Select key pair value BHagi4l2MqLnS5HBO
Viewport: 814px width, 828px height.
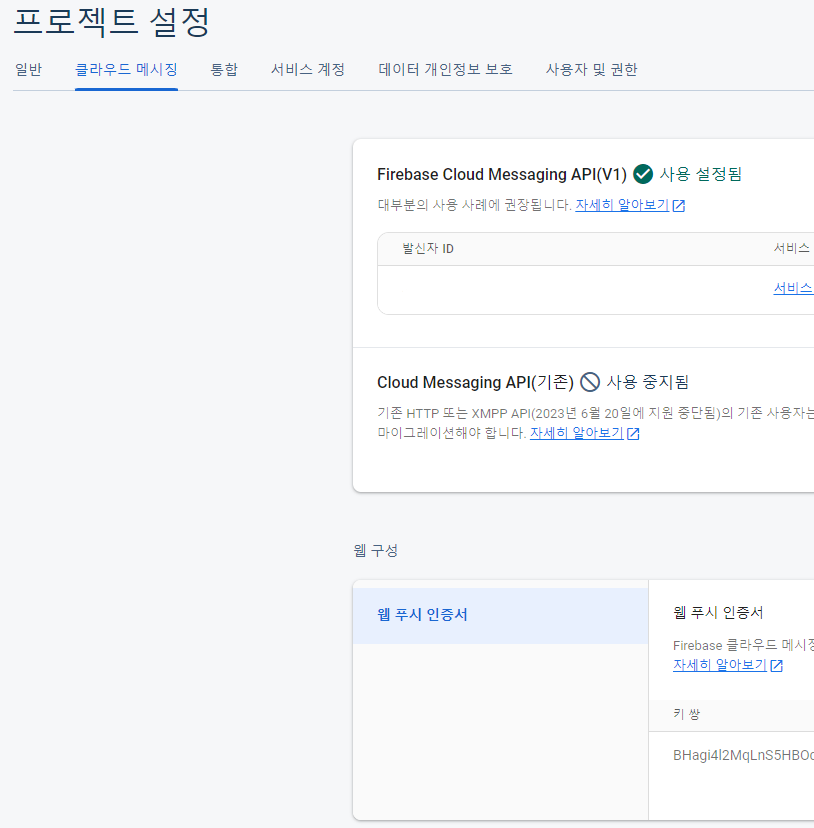coord(743,756)
